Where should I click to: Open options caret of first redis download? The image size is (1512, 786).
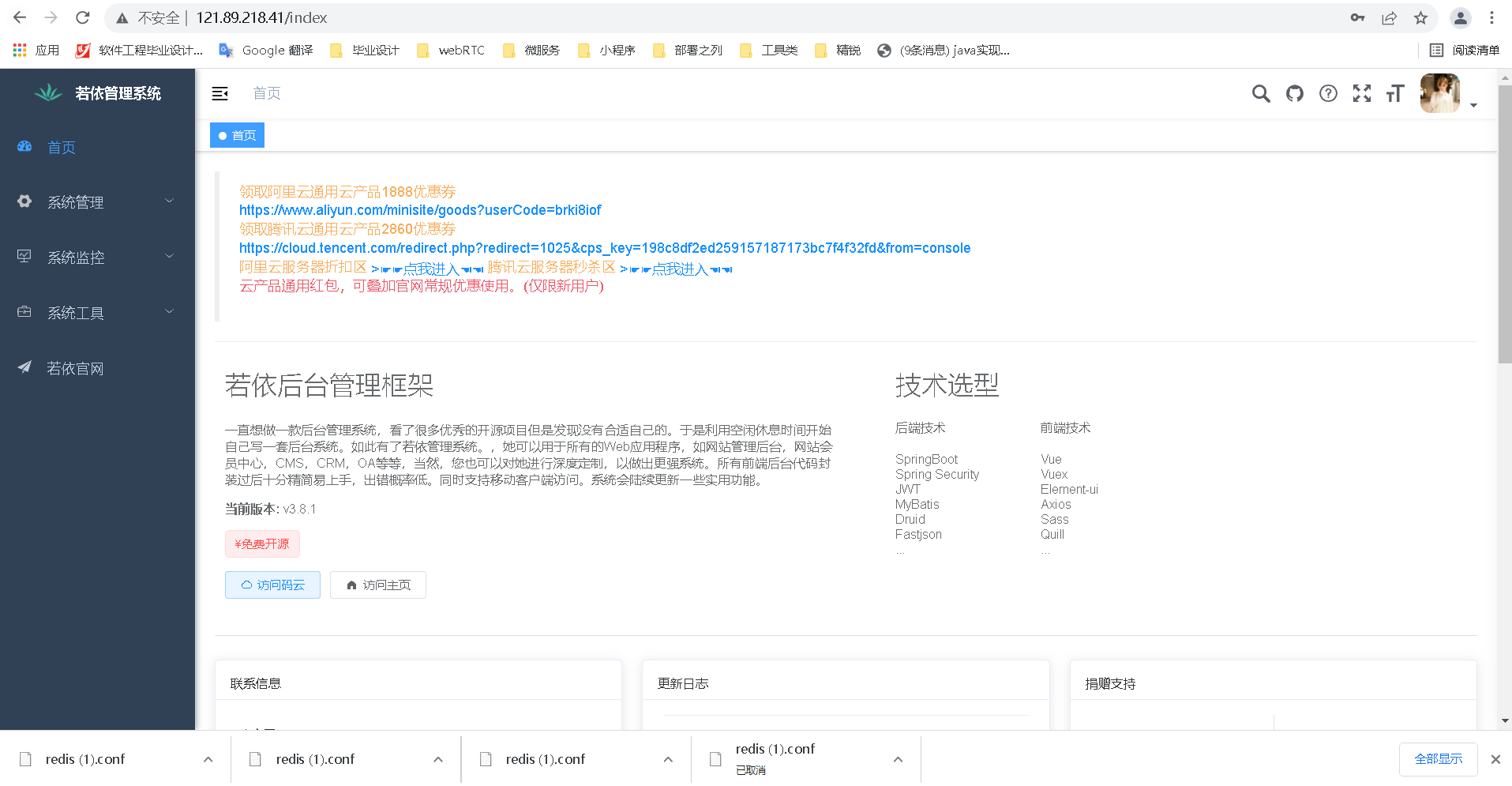click(x=208, y=759)
